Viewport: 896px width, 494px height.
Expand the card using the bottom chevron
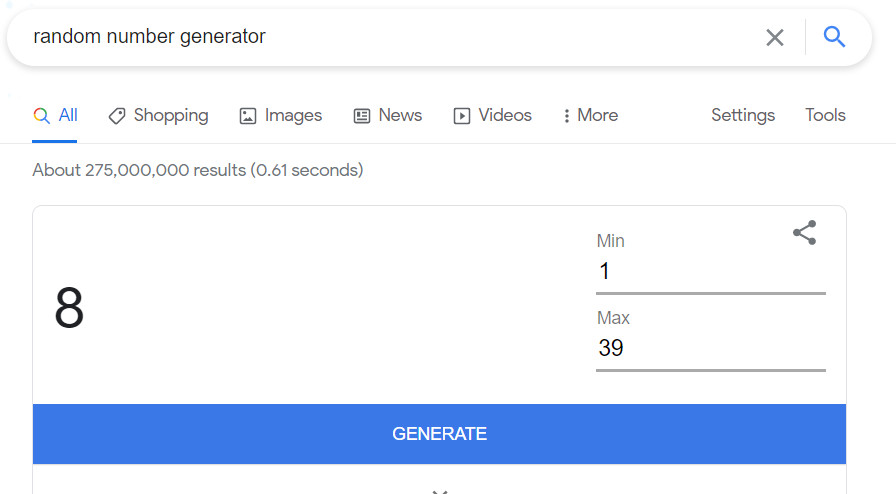pos(439,491)
